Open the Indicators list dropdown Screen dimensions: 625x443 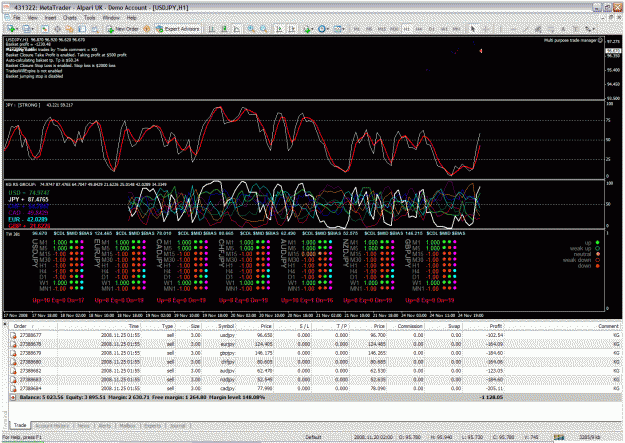pos(308,29)
